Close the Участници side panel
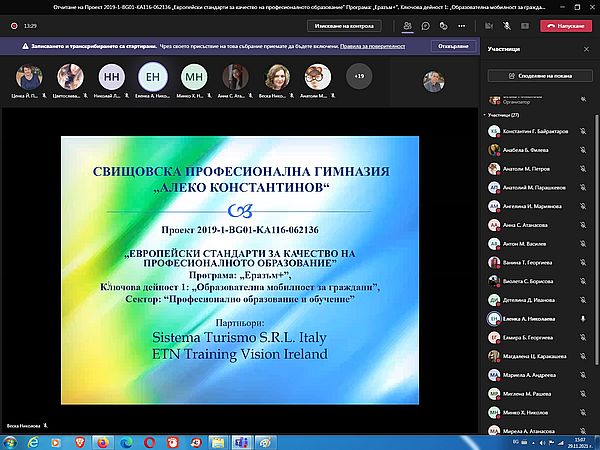The height and width of the screenshot is (450, 600). click(585, 47)
